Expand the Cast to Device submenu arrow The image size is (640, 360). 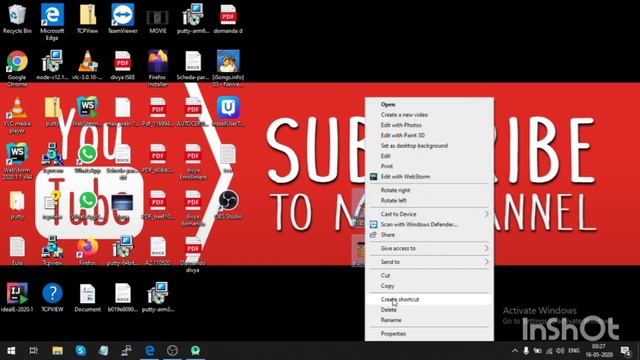[x=486, y=214]
